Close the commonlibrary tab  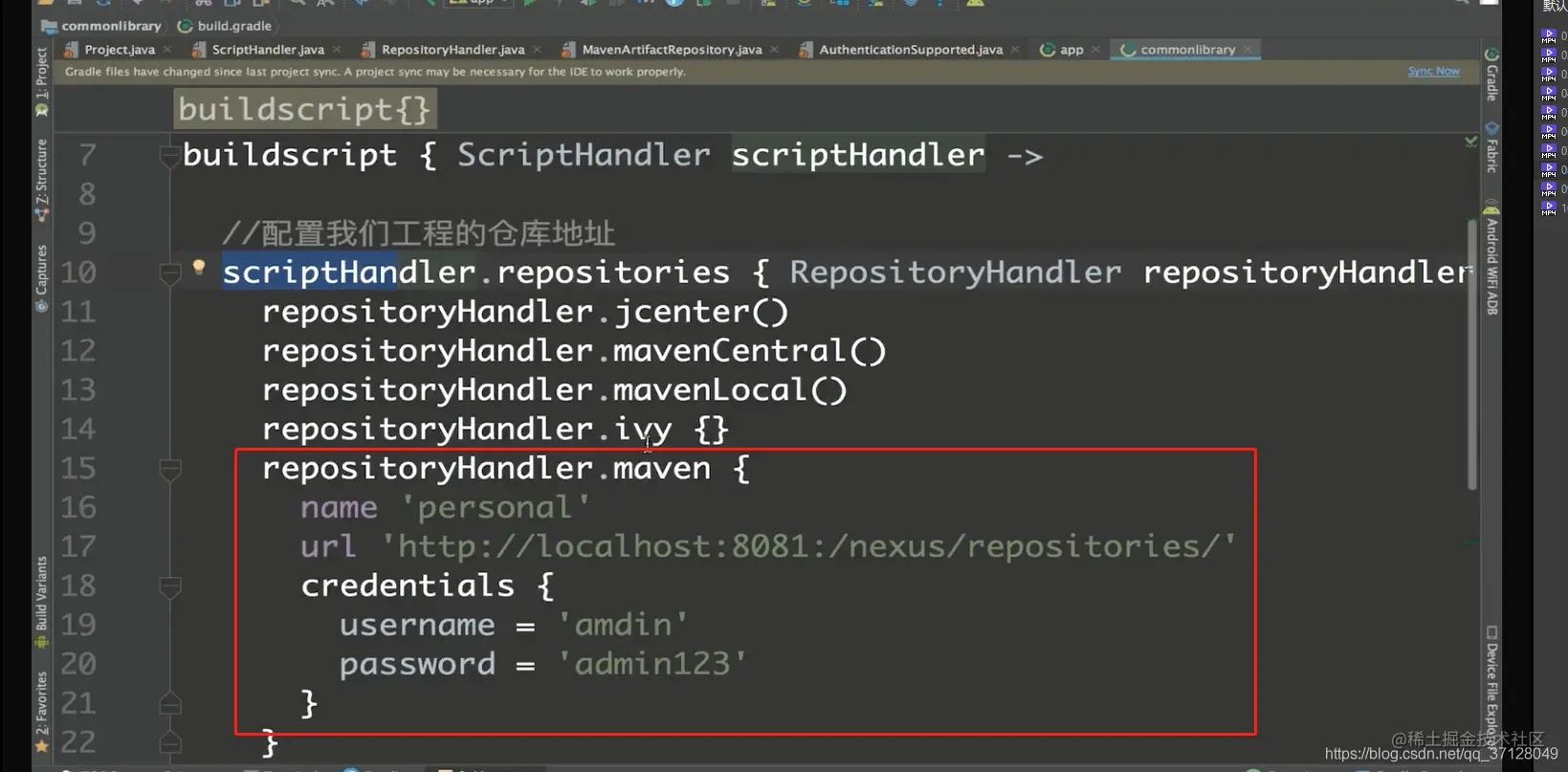point(1248,50)
